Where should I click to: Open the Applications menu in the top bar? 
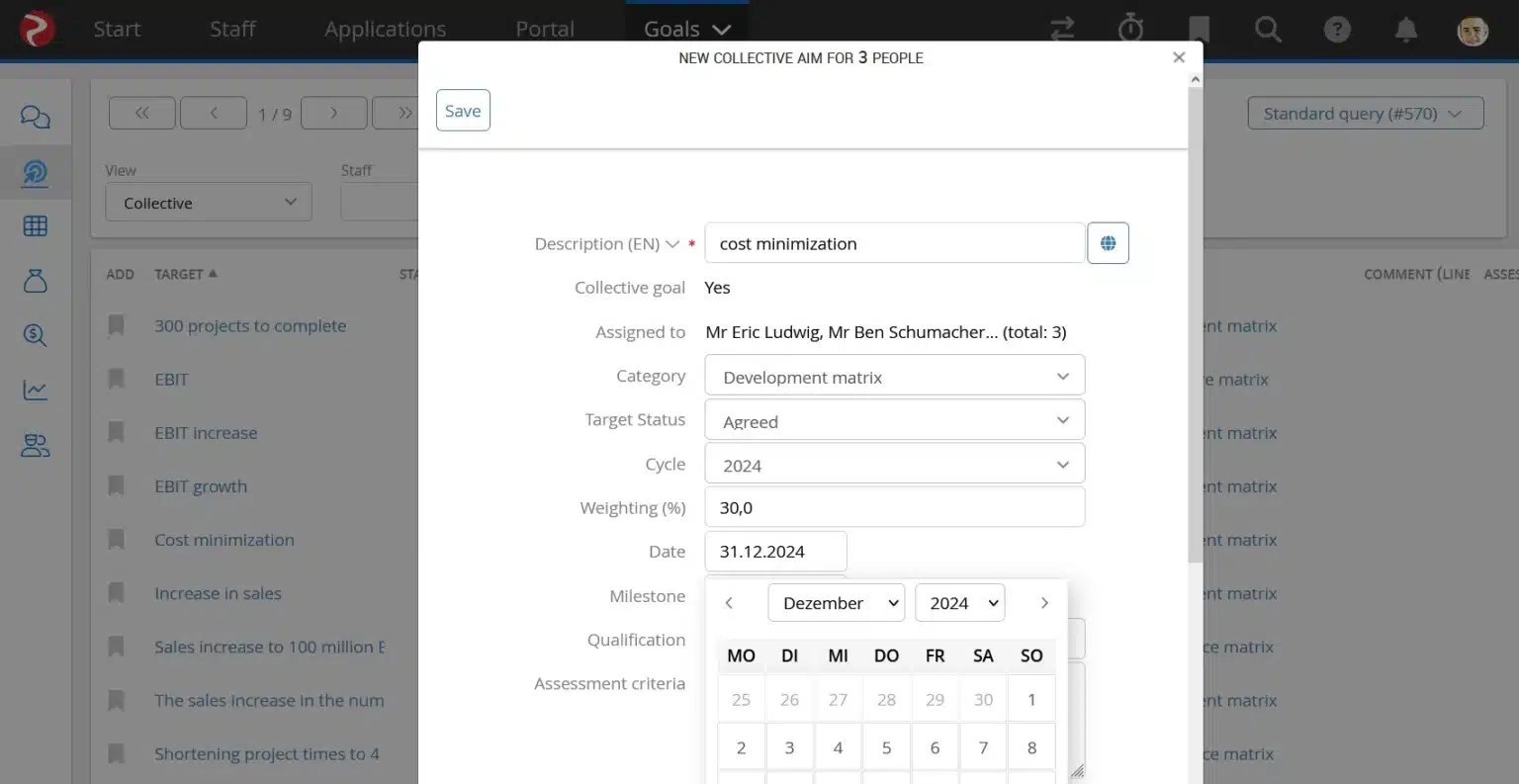pos(385,29)
